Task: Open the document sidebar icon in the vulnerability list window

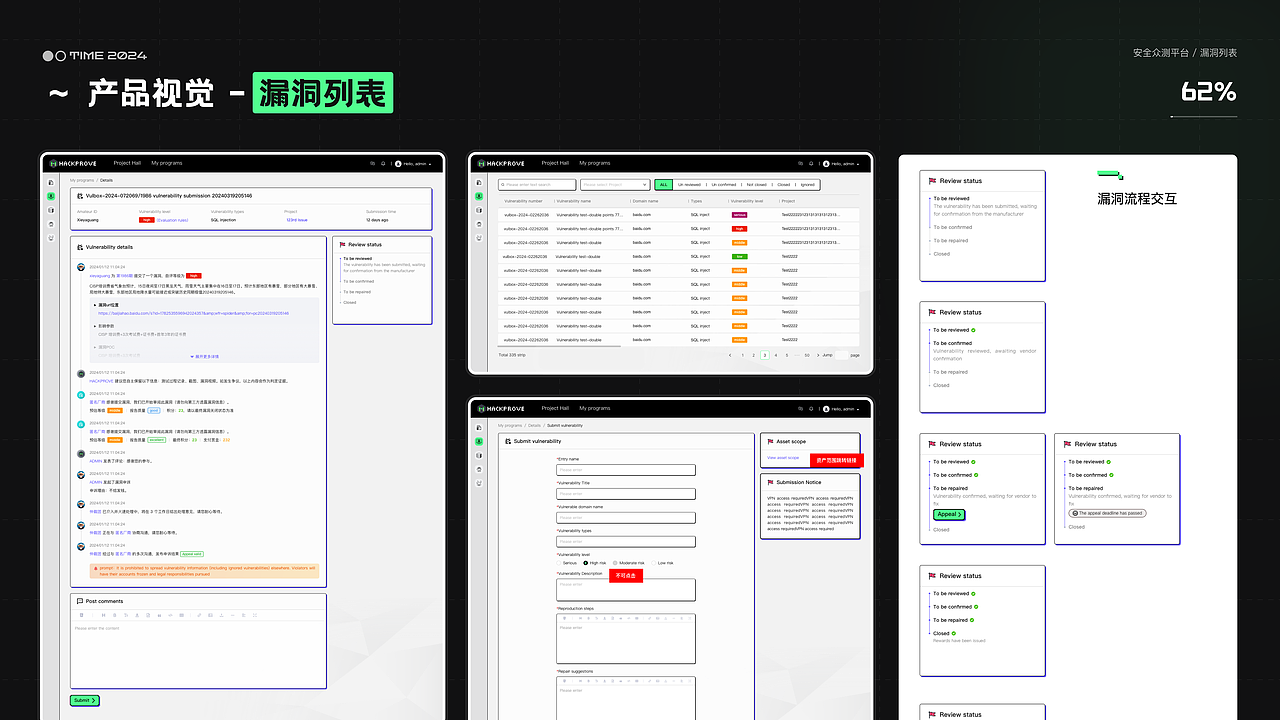Action: coord(479,182)
